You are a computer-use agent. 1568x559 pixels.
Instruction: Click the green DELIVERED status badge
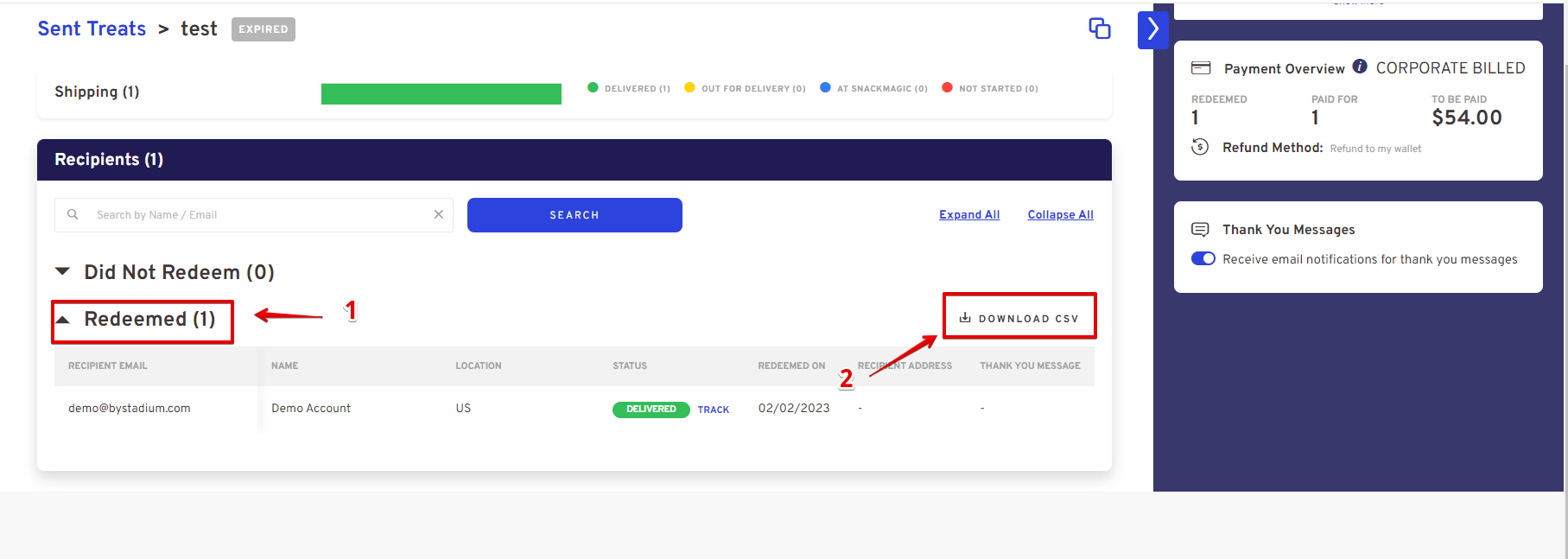pyautogui.click(x=651, y=410)
